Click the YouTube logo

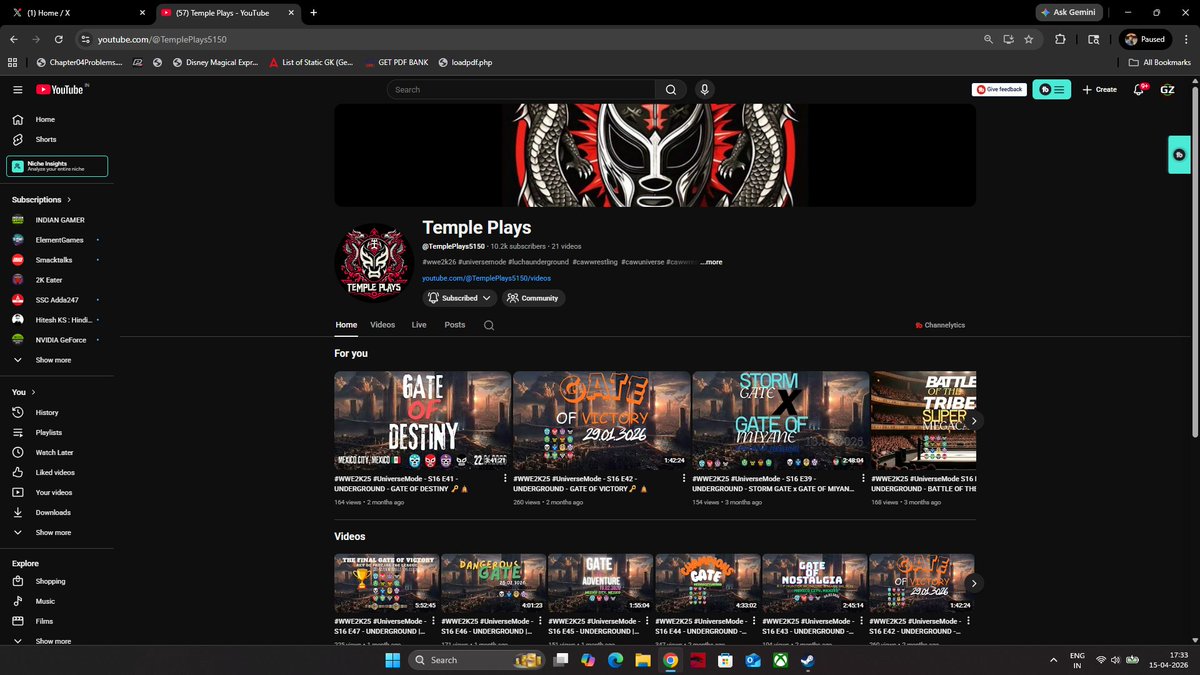pos(62,89)
